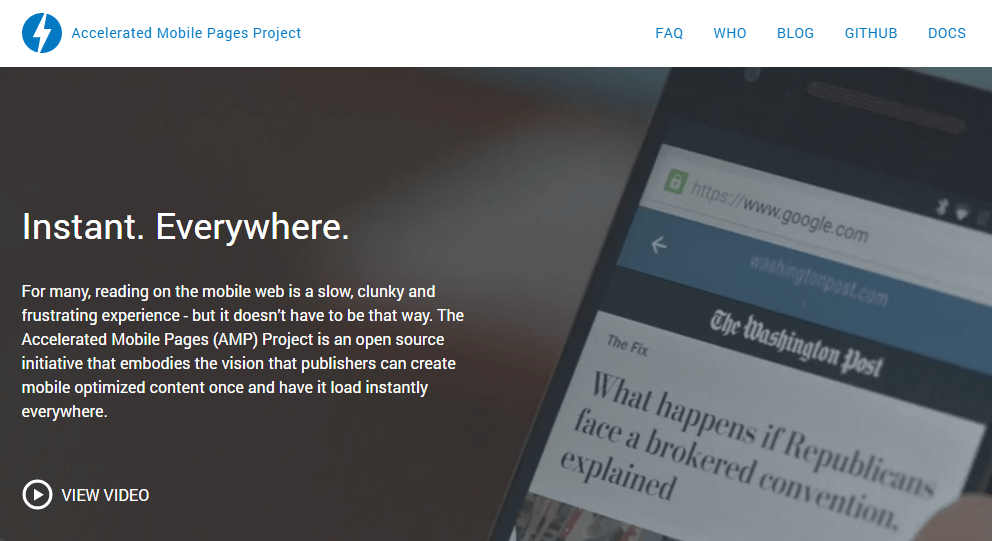Click The Washington Post masthead

pos(796,344)
